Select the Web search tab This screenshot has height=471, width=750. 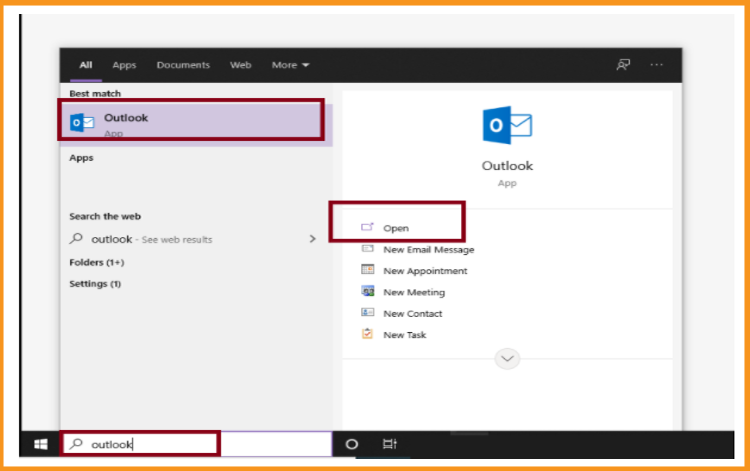point(241,65)
